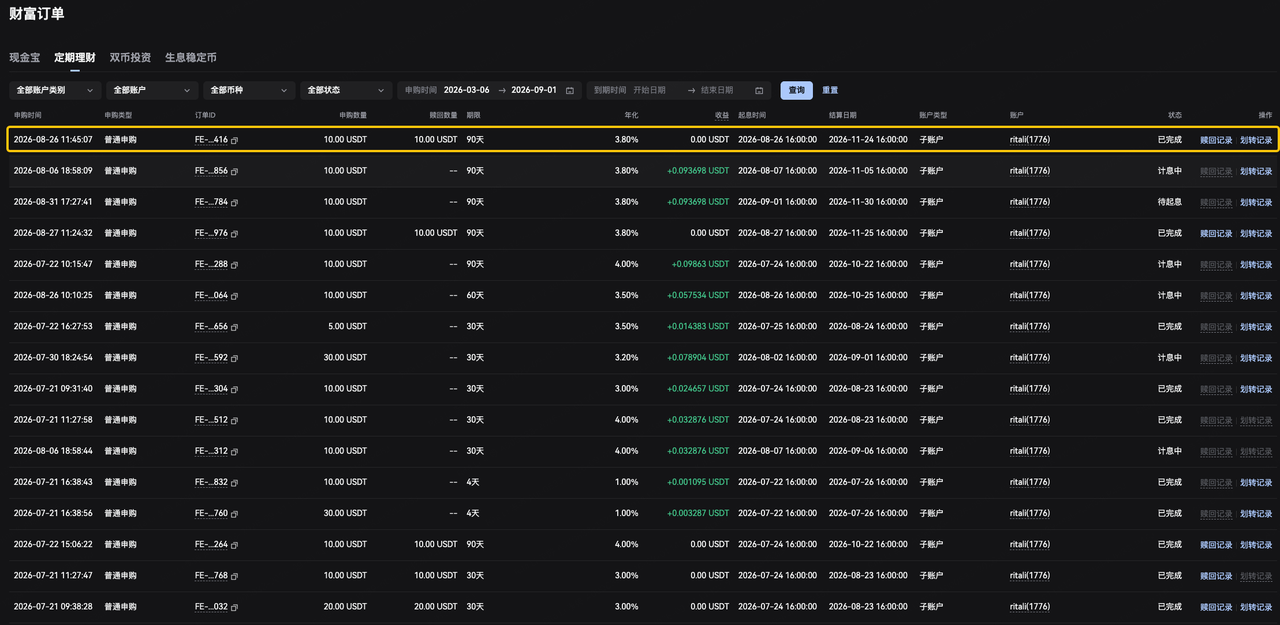Copy the order ID ending in 288
The image size is (1280, 625).
[x=234, y=265]
